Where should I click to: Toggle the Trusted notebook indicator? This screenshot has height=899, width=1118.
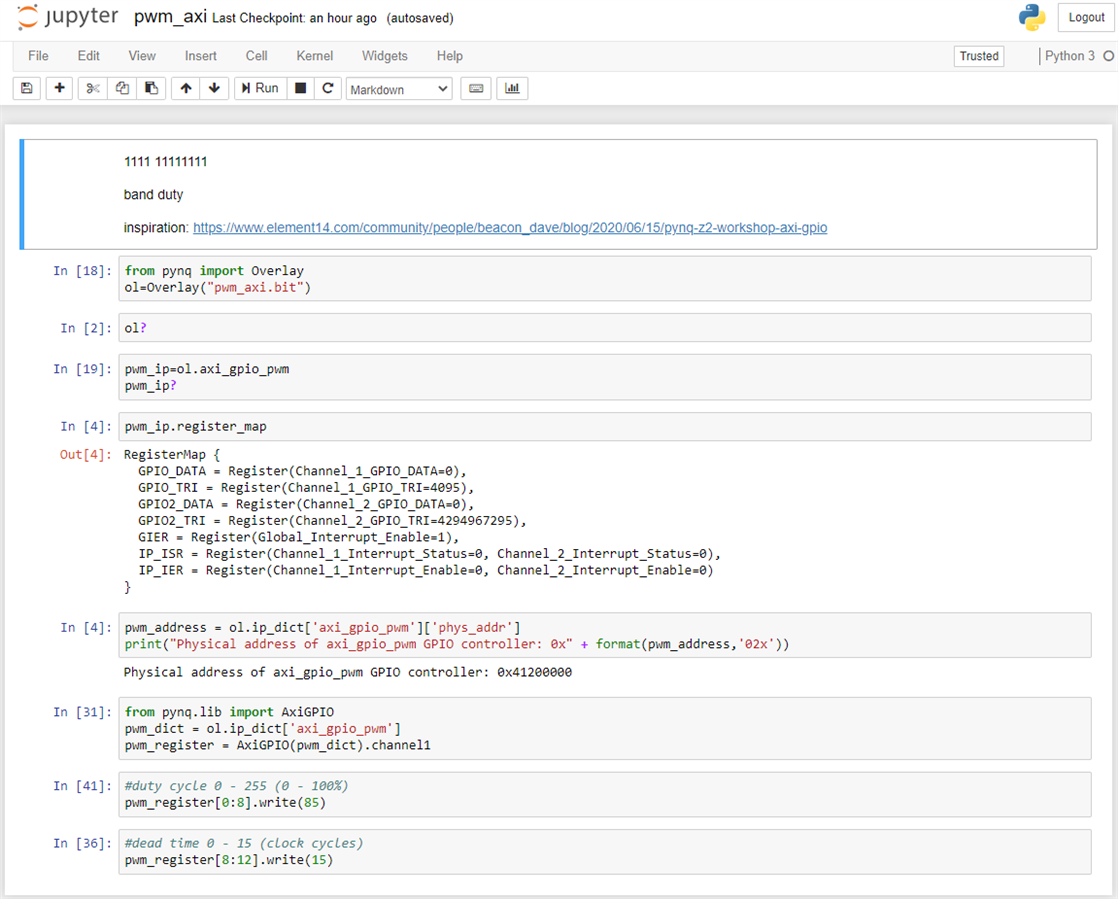click(979, 56)
